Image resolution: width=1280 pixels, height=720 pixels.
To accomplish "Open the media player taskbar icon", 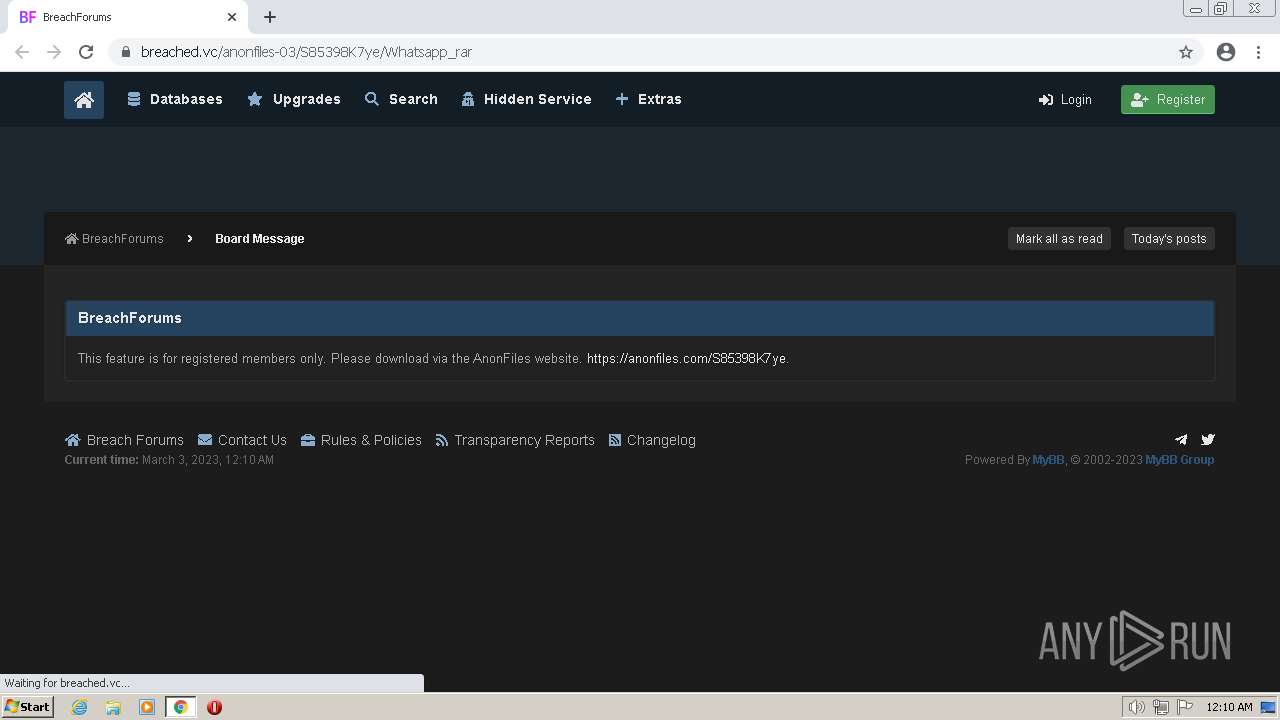I will (147, 707).
